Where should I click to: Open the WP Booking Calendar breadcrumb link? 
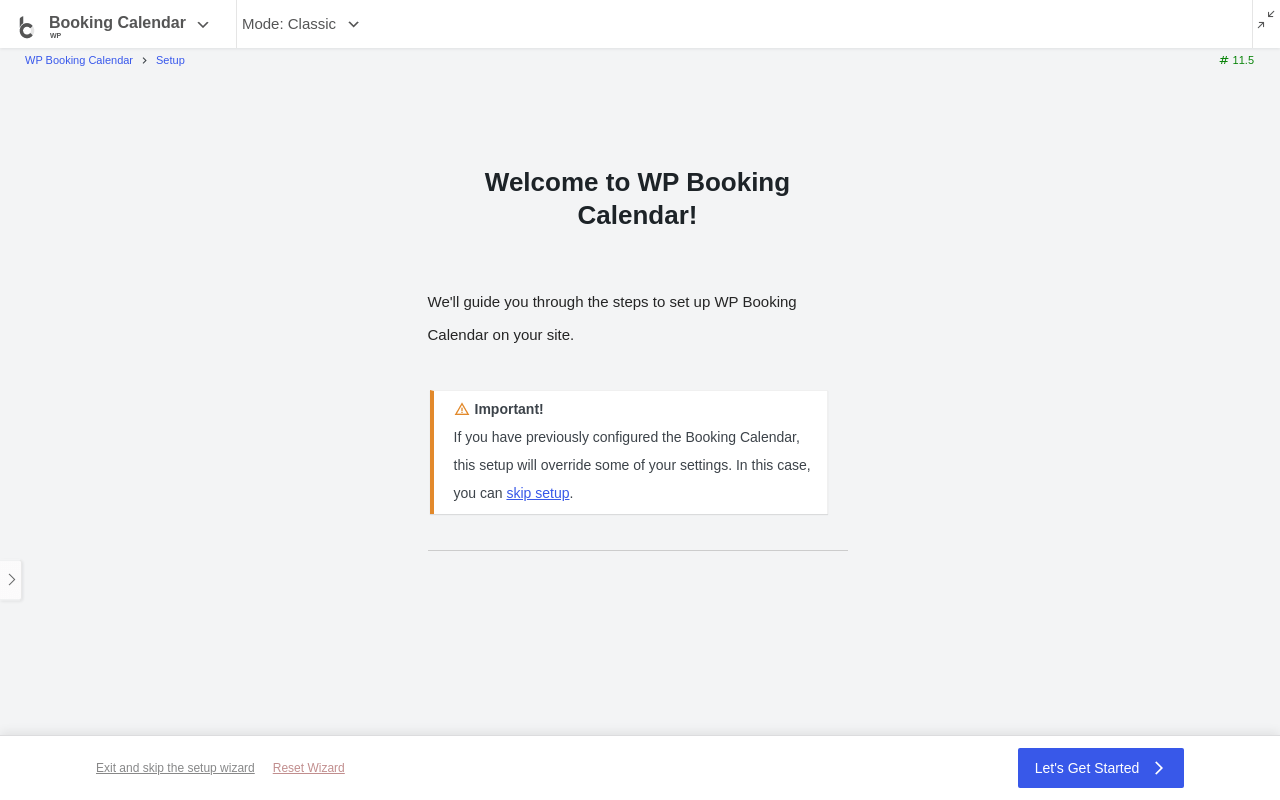click(x=79, y=60)
